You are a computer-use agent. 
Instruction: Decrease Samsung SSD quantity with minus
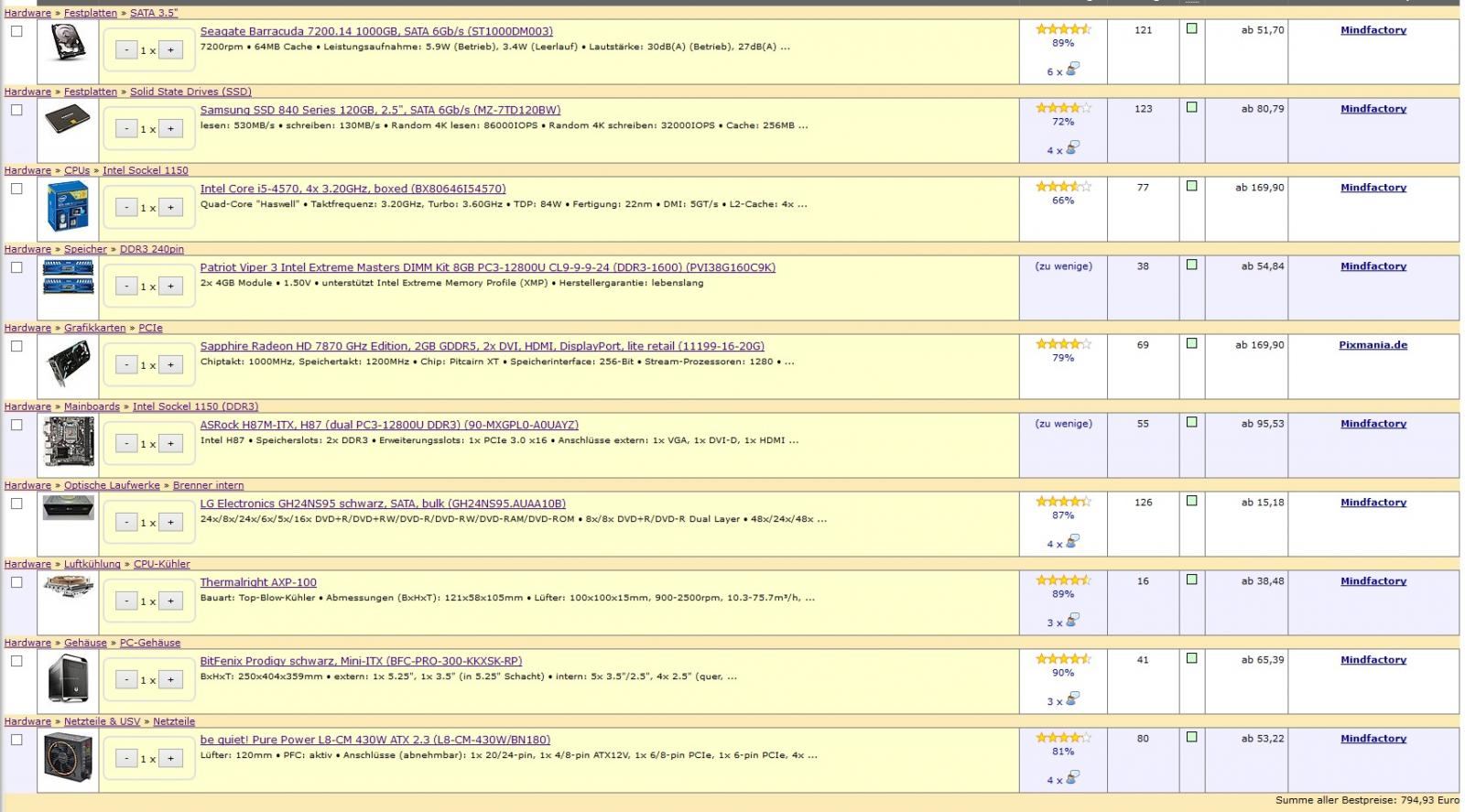pos(126,129)
